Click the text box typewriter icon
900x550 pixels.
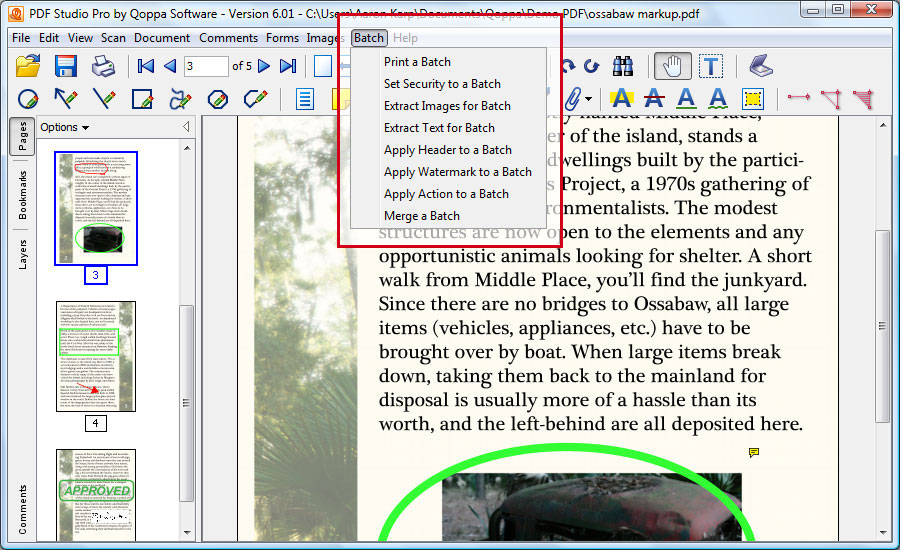[x=305, y=99]
